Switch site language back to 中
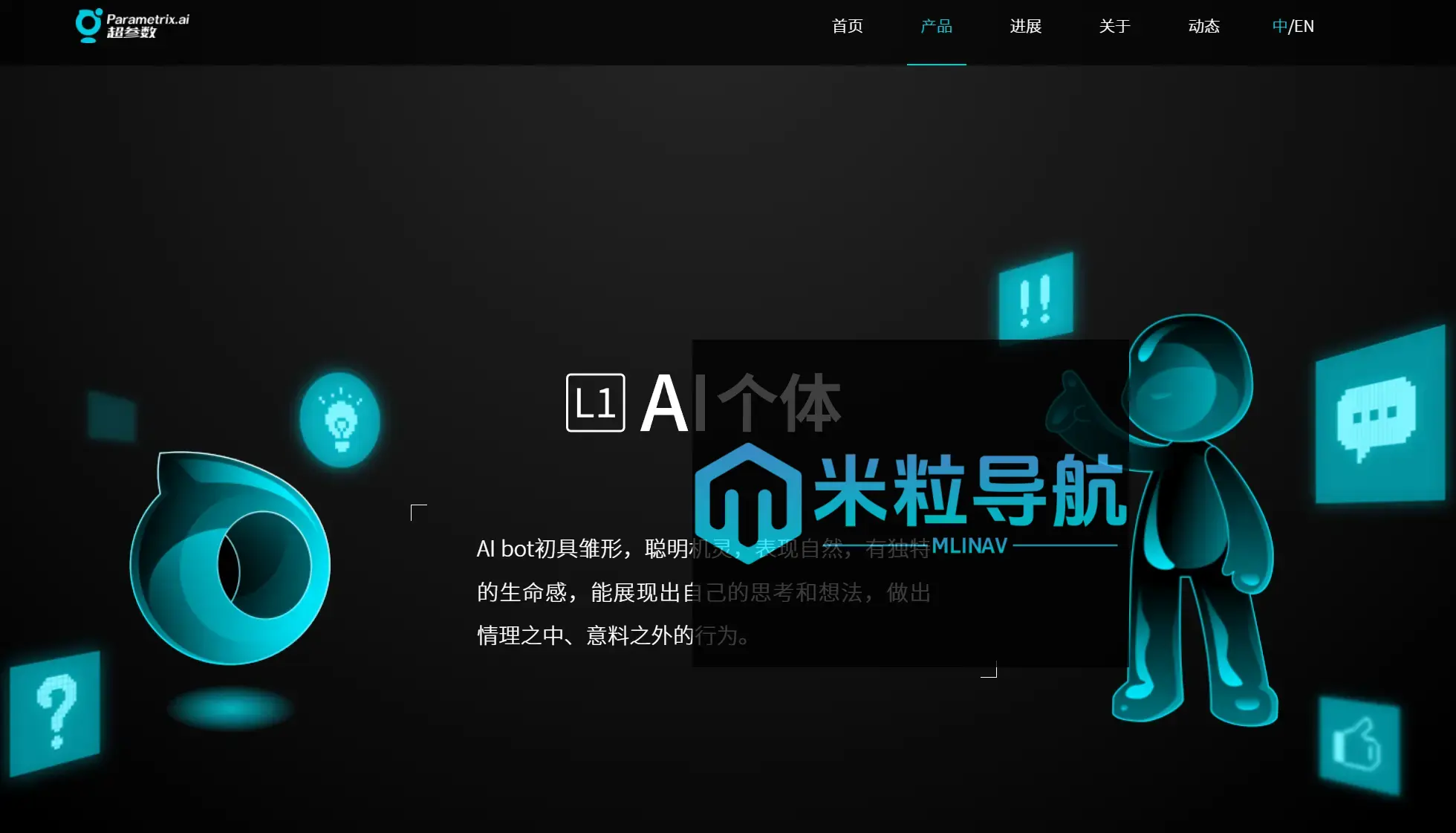1456x833 pixels. 1279,26
